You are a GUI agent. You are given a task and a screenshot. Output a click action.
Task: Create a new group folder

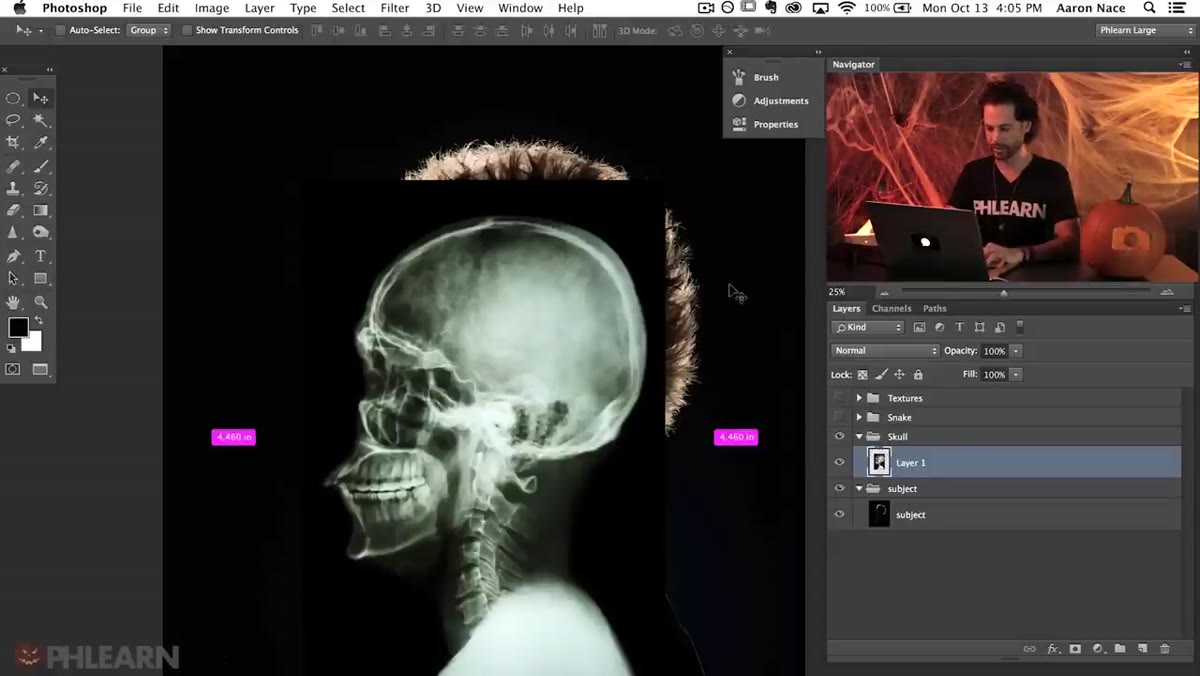(x=1120, y=649)
